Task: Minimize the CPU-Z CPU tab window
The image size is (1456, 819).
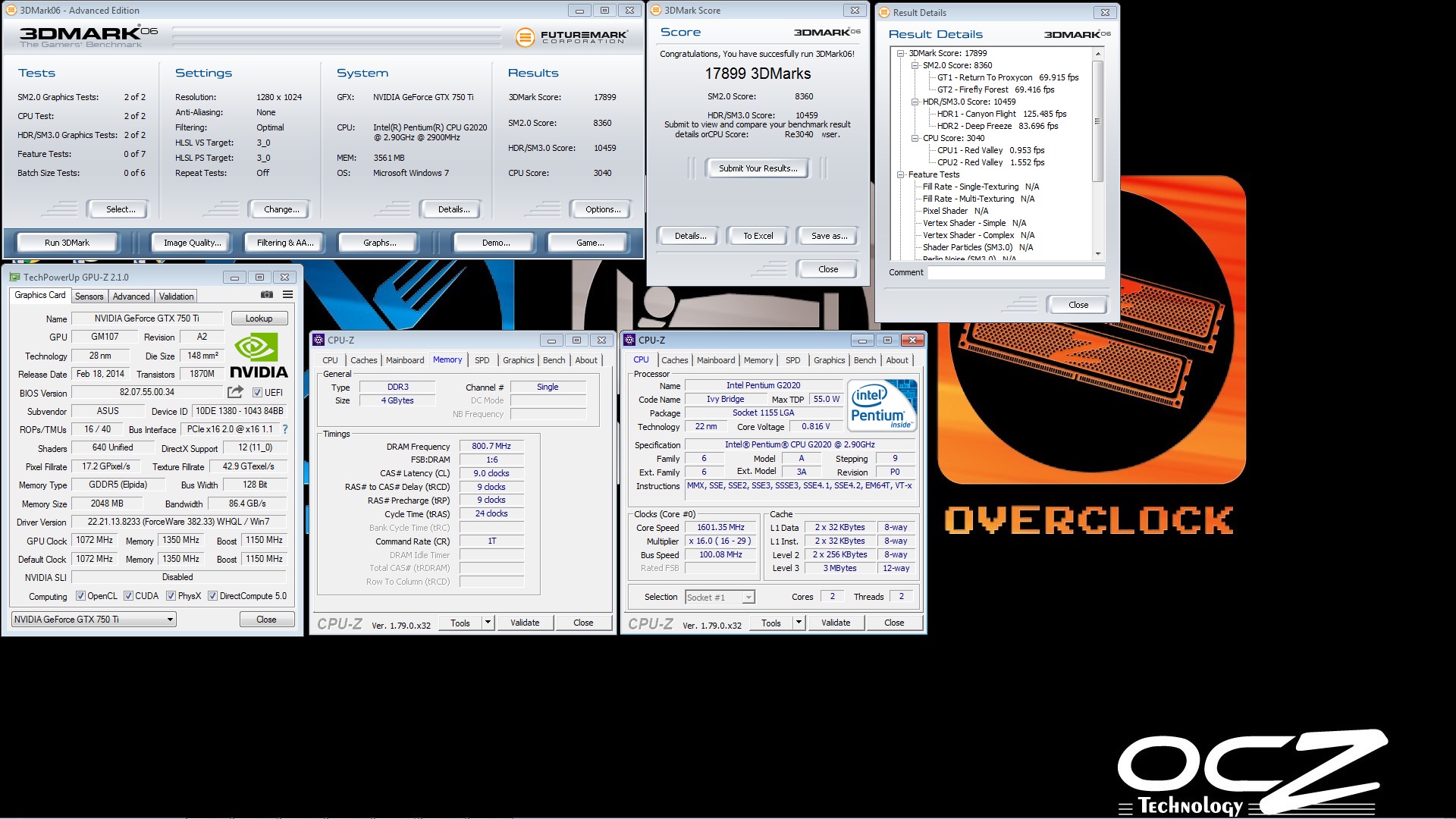Action: click(862, 340)
